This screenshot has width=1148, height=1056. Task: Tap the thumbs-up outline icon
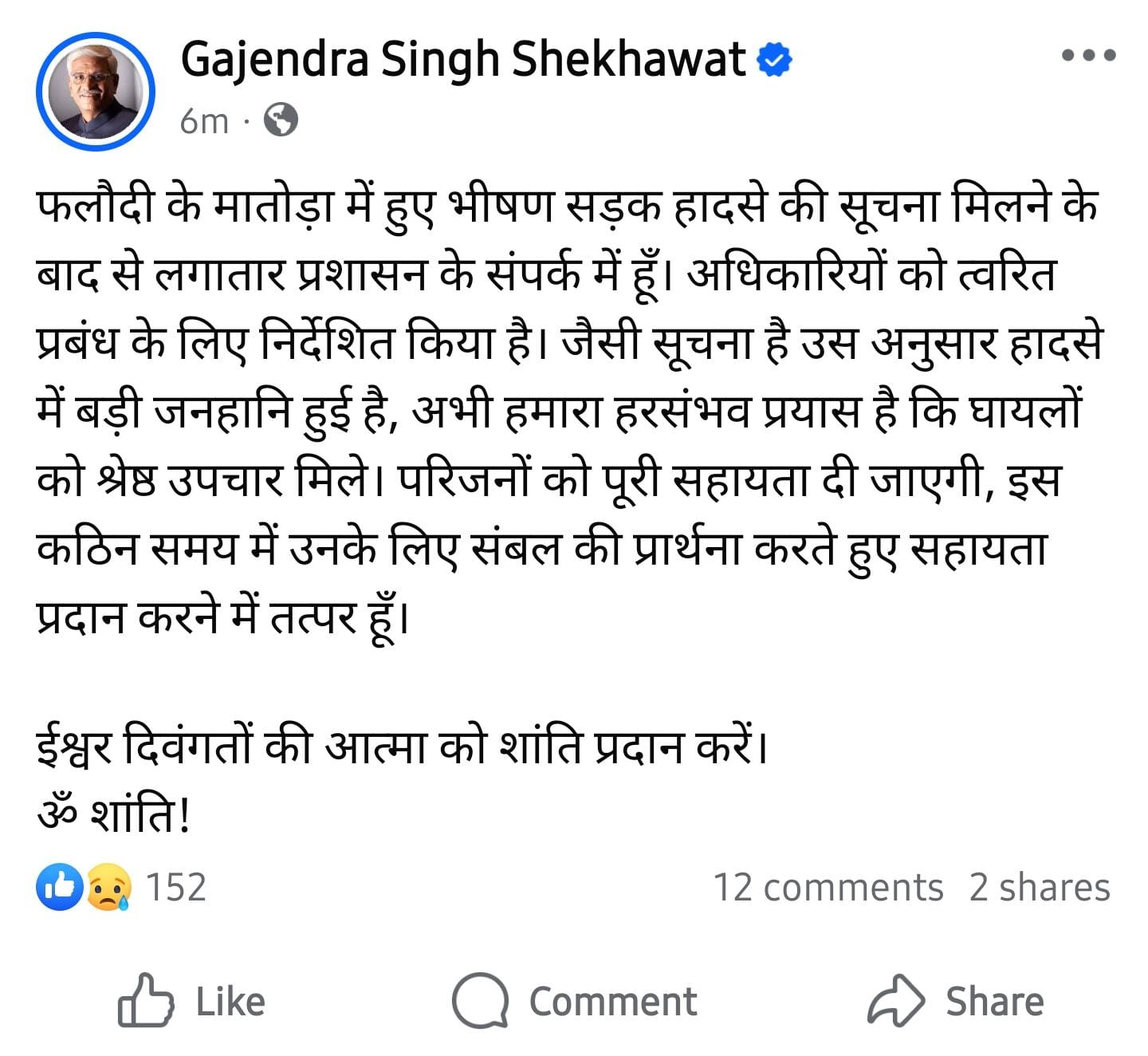(x=145, y=1001)
